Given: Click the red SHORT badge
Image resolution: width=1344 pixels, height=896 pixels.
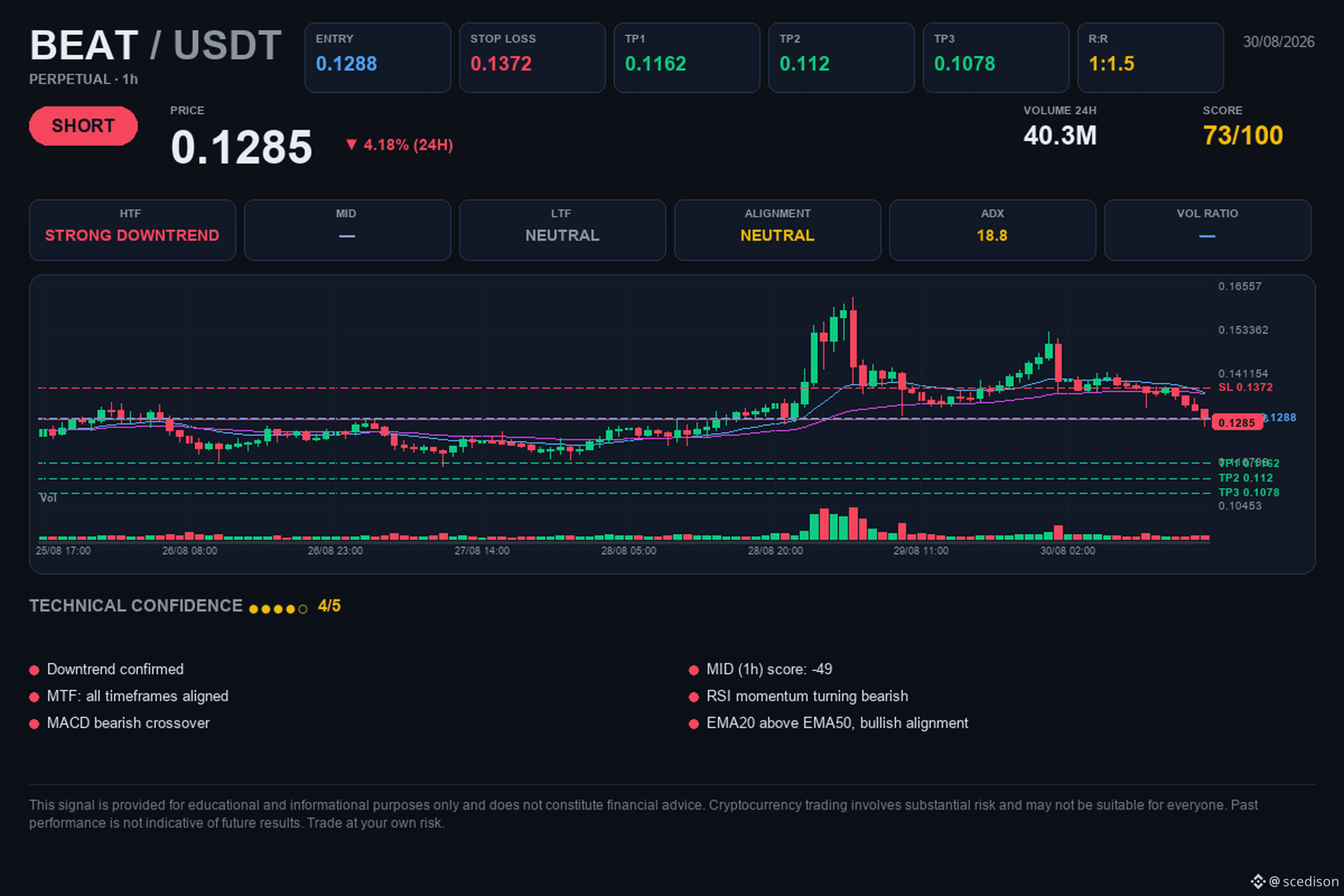Looking at the screenshot, I should click(x=83, y=125).
